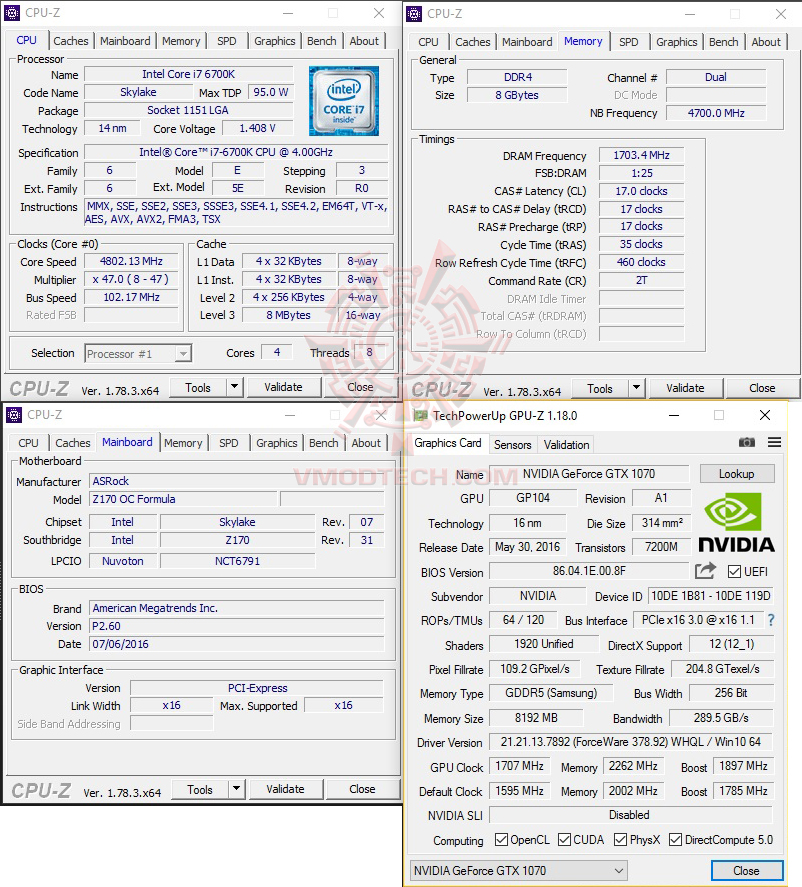
Task: Click the NVIDIA logo in GPU-Z
Action: point(736,522)
